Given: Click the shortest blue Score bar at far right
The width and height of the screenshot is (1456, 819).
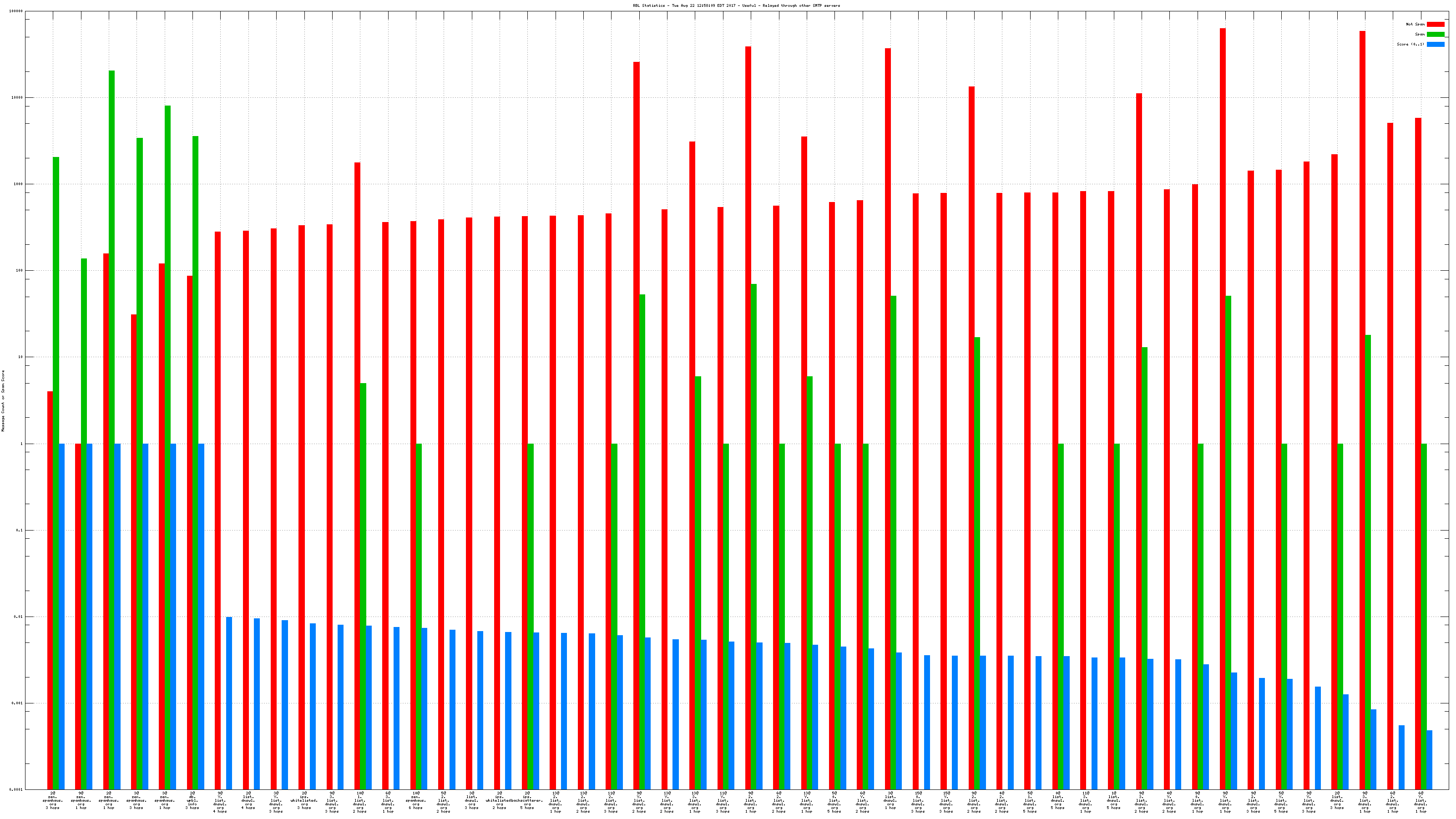Looking at the screenshot, I should point(1430,760).
